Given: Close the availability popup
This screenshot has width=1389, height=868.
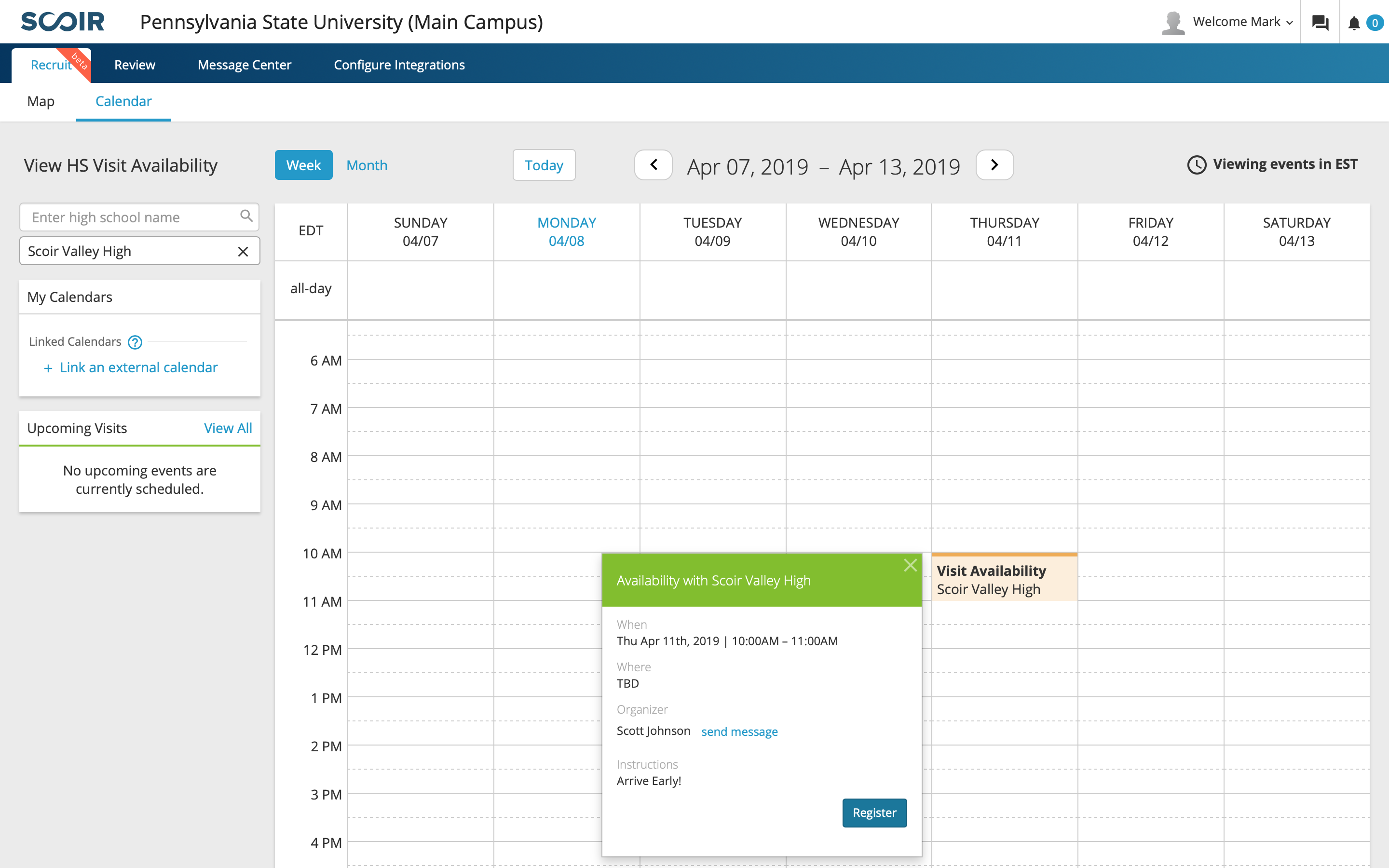Looking at the screenshot, I should 910,566.
